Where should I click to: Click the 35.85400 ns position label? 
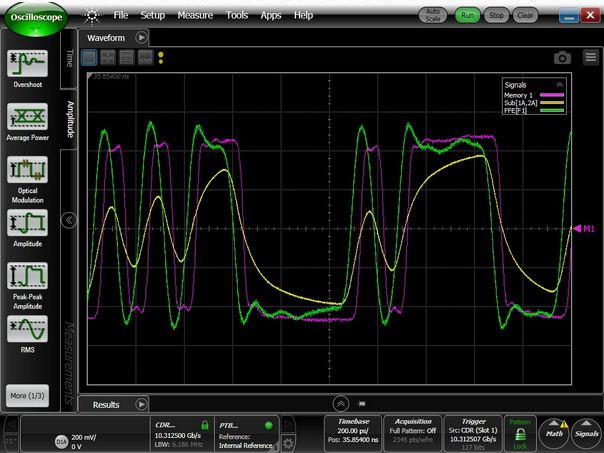pyautogui.click(x=111, y=77)
